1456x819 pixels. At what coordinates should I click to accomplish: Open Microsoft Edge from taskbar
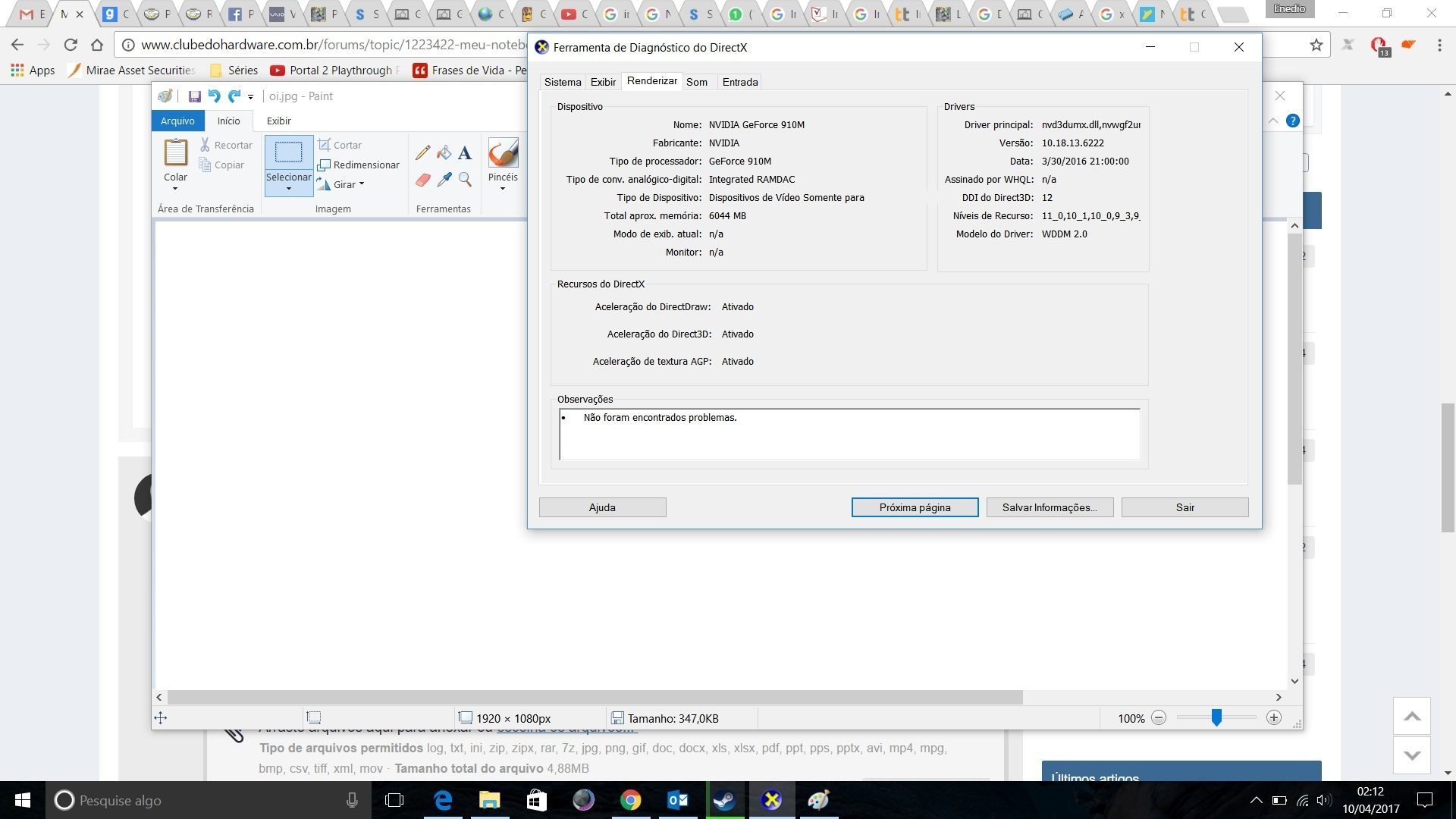443,800
